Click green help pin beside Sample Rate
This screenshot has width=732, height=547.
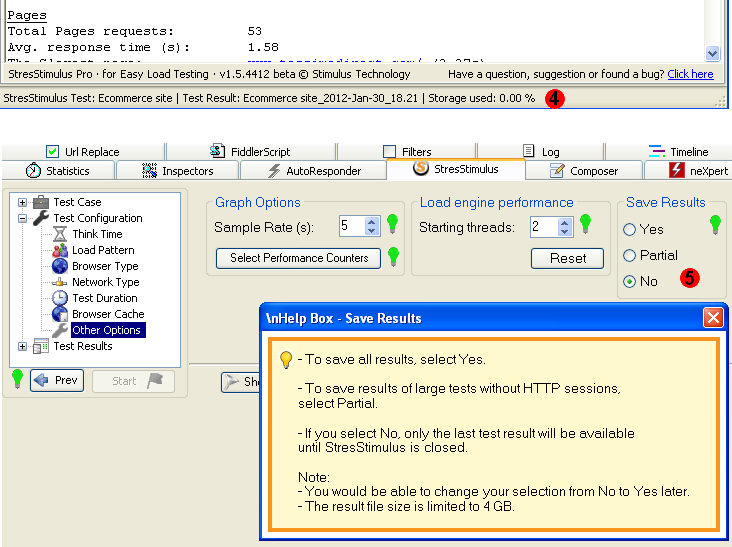pos(393,224)
